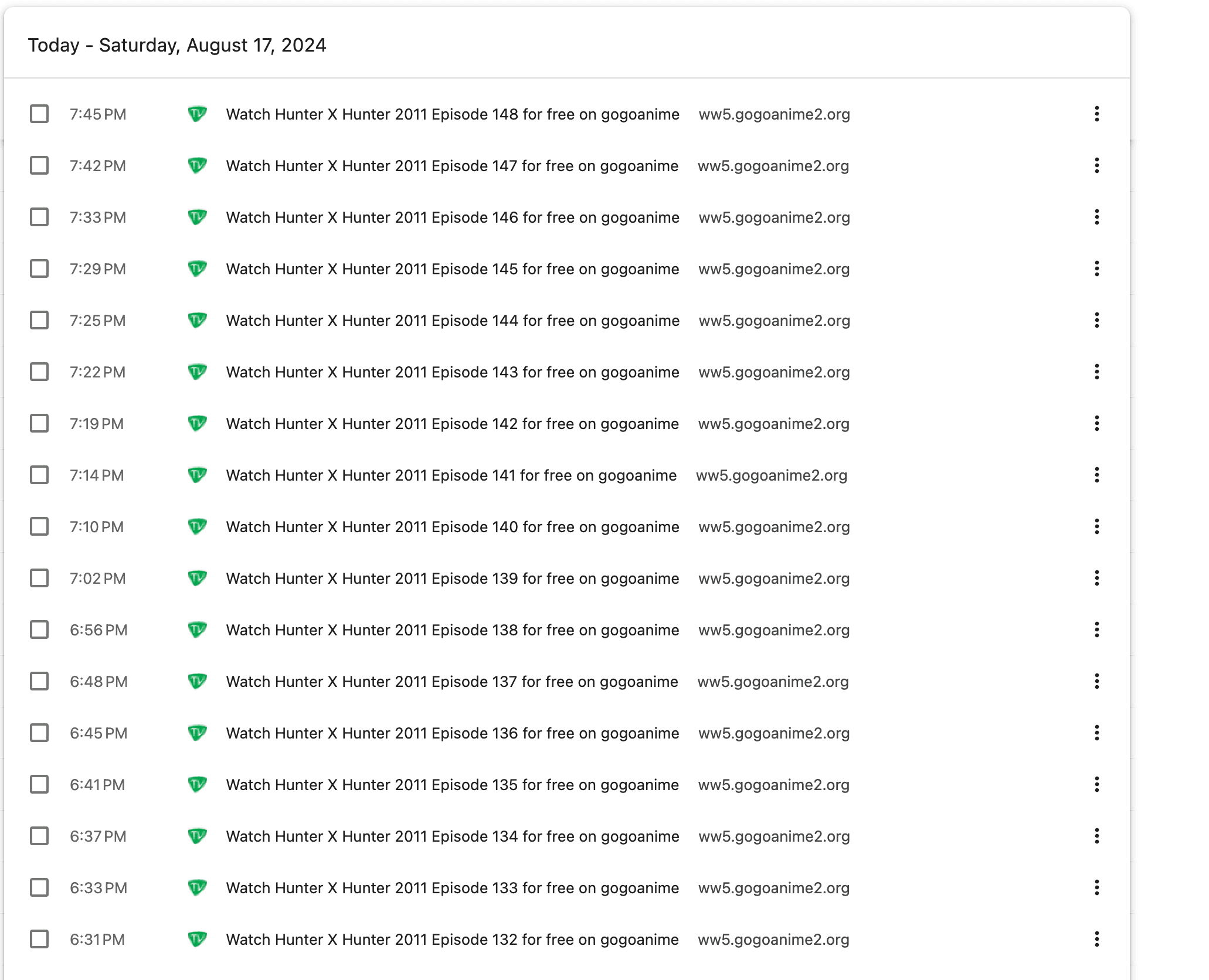Expand options menu for Episode 134 row

pos(1096,836)
